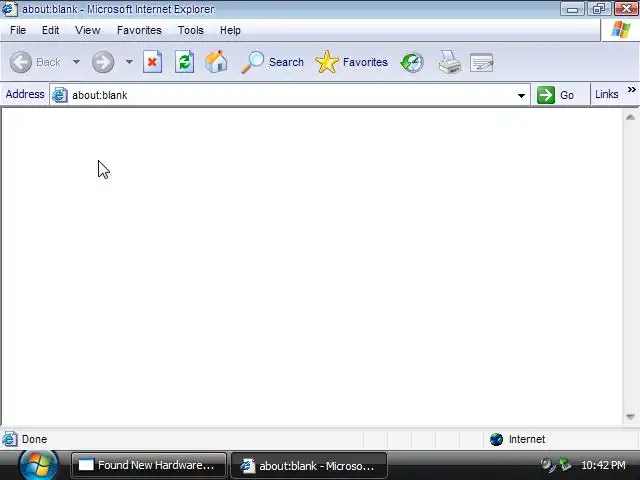Click Search toolbar text label
The width and height of the screenshot is (640, 480).
(286, 62)
